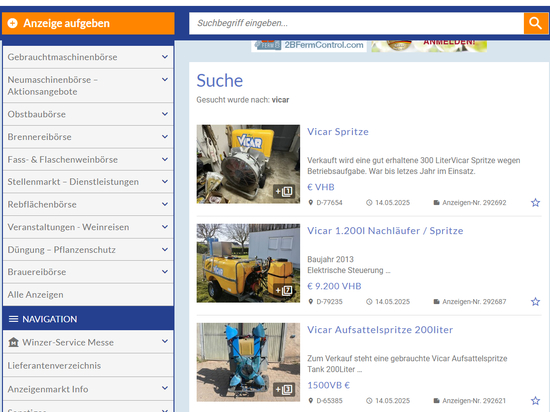The height and width of the screenshot is (412, 550).
Task: Click the 2BFermControl.com banner ad
Action: pos(309,46)
